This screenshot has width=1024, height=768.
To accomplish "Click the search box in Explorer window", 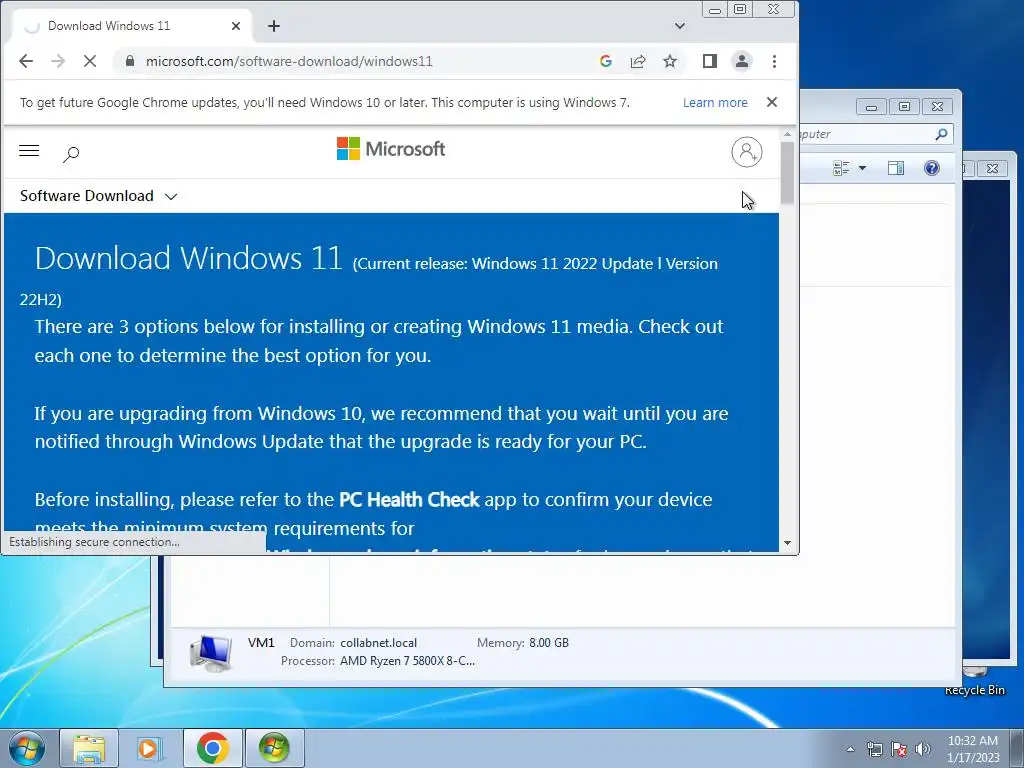I will point(875,135).
